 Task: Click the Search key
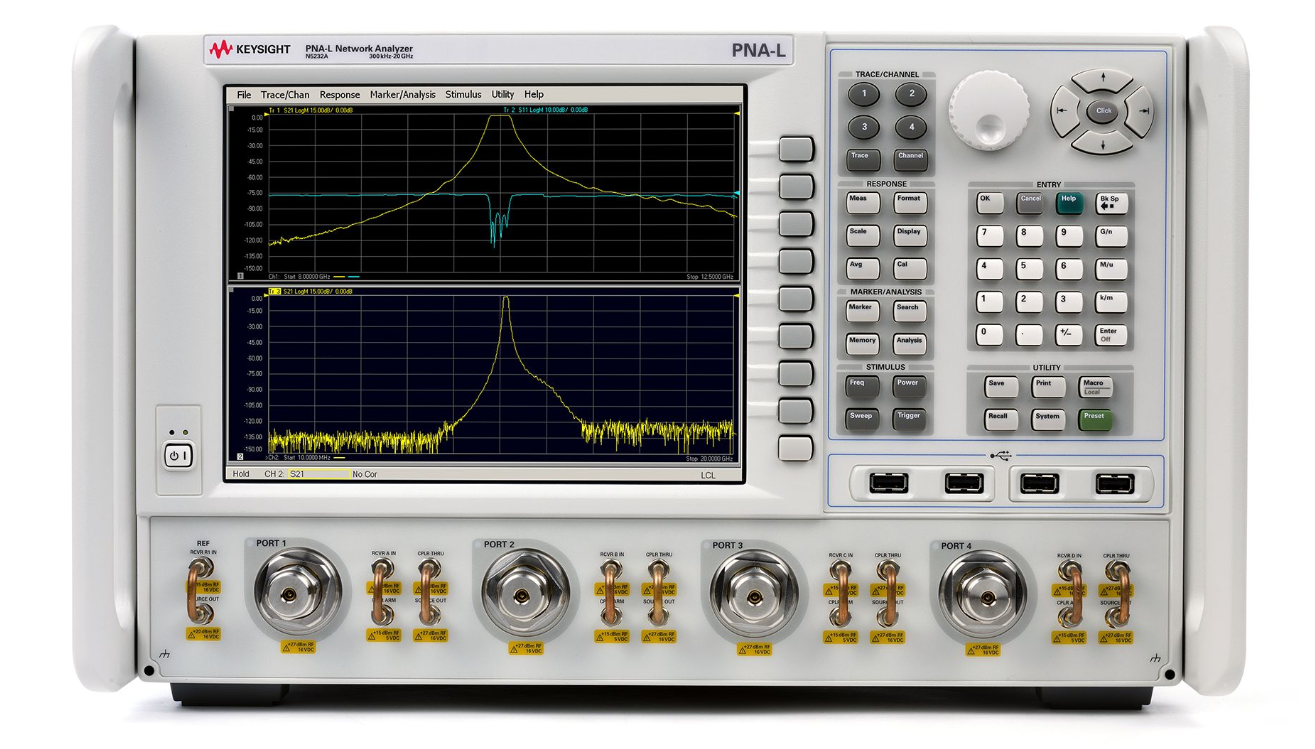(x=910, y=311)
